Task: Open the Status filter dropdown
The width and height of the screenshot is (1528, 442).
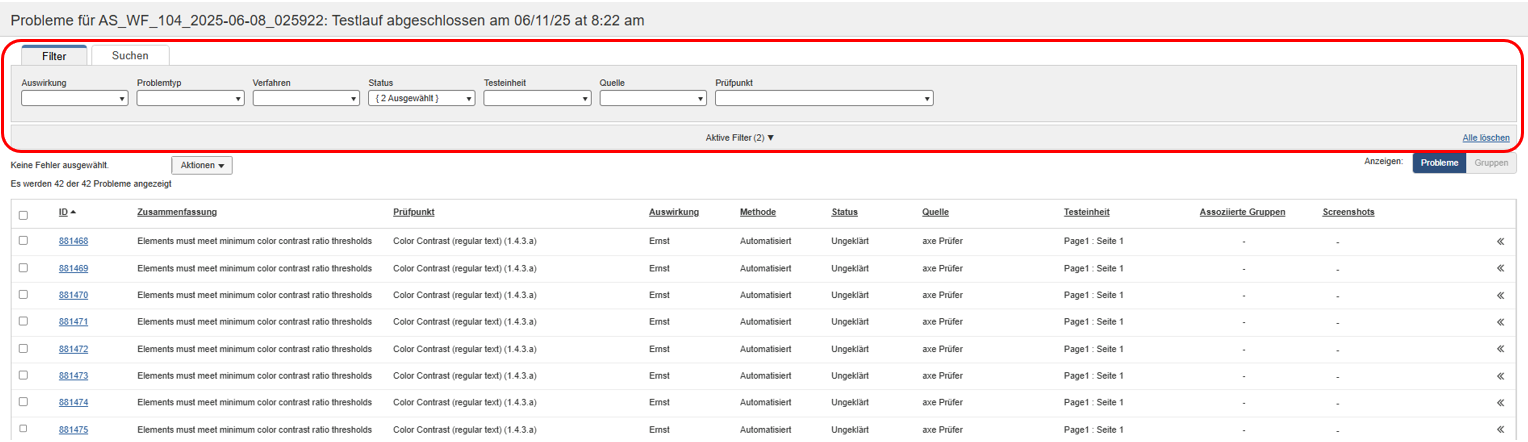Action: coord(421,98)
